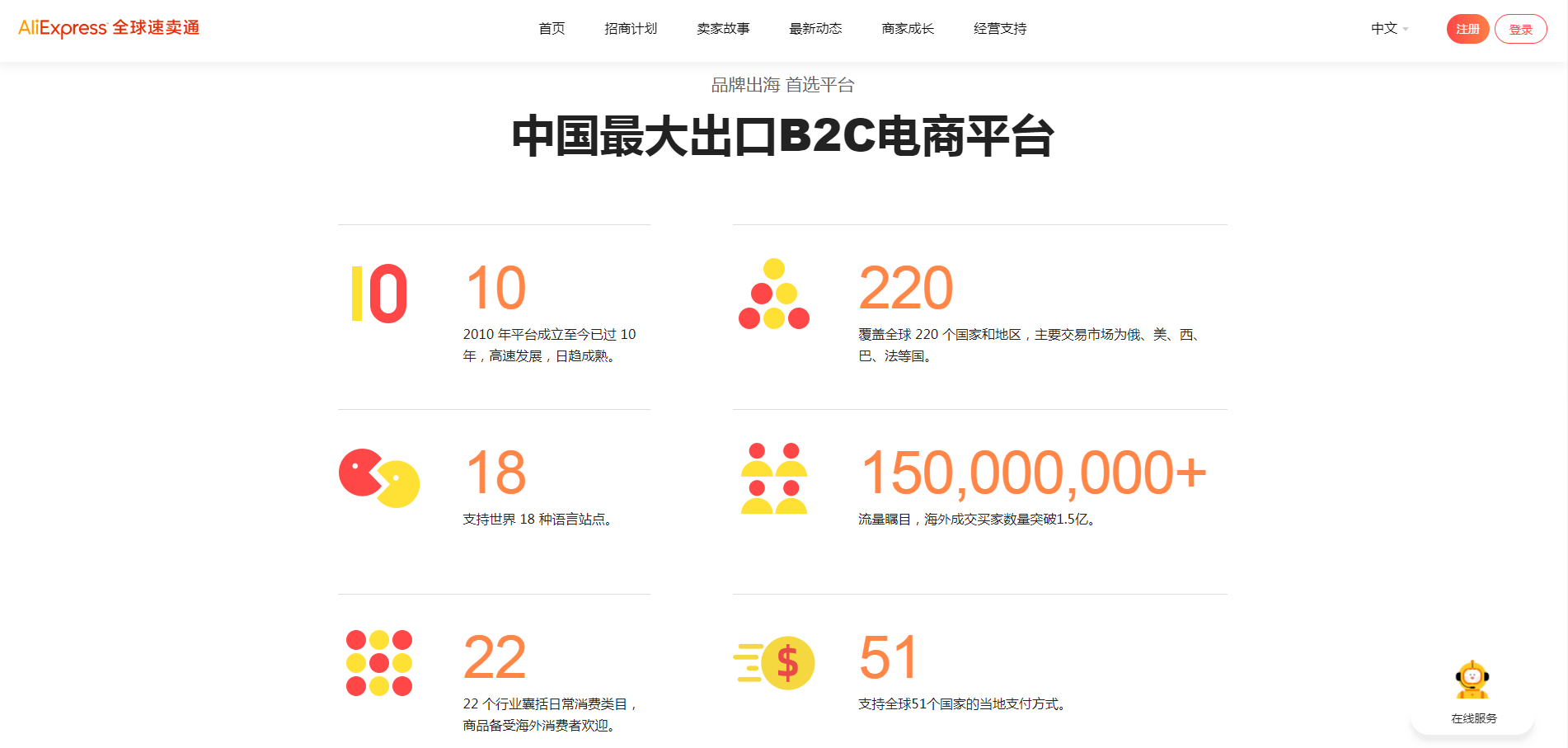Click the 品牌出海 首选平台 tagline text
This screenshot has width=1568, height=748.
(783, 84)
